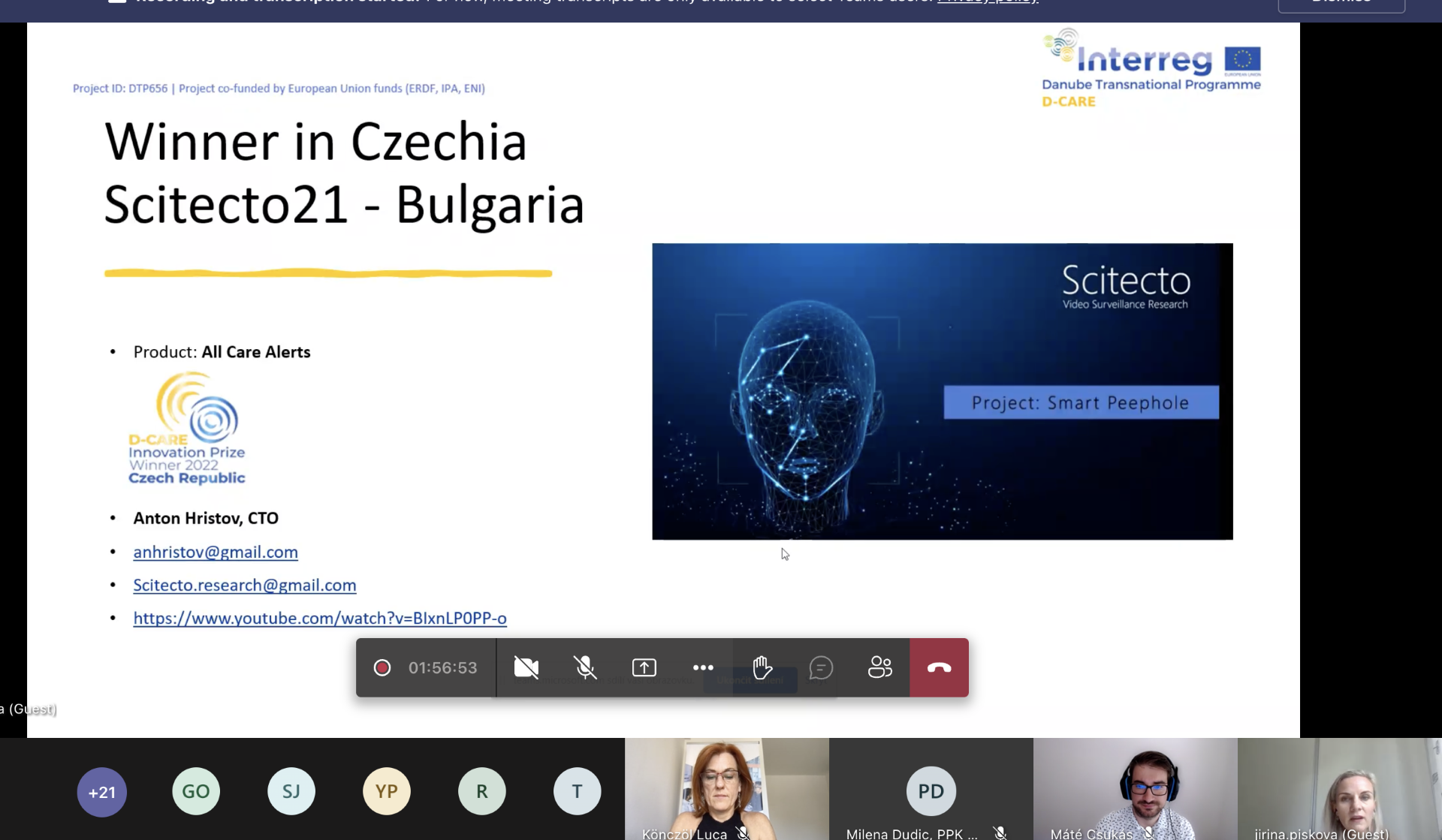Screen dimensions: 1442x840
Task: Show the participants list
Action: pos(879,667)
